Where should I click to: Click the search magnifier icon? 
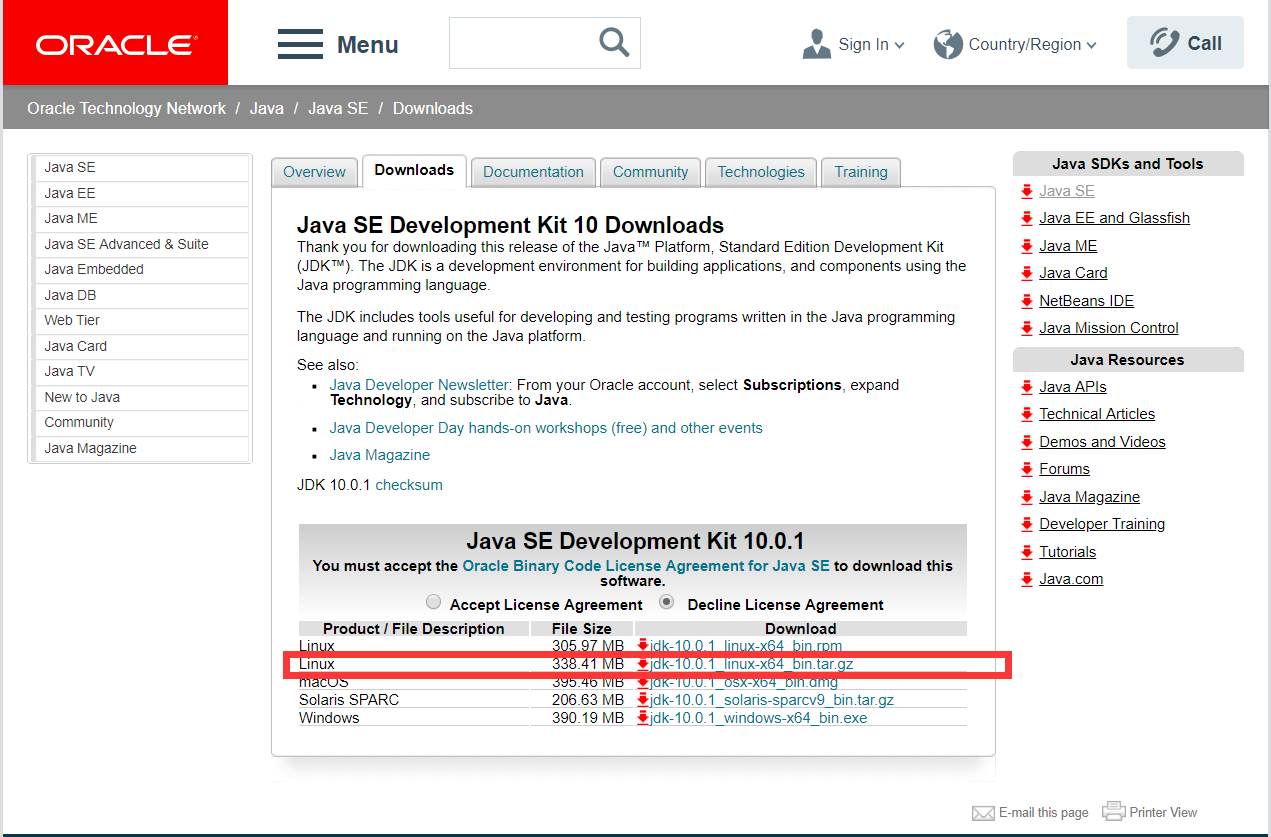[x=614, y=42]
